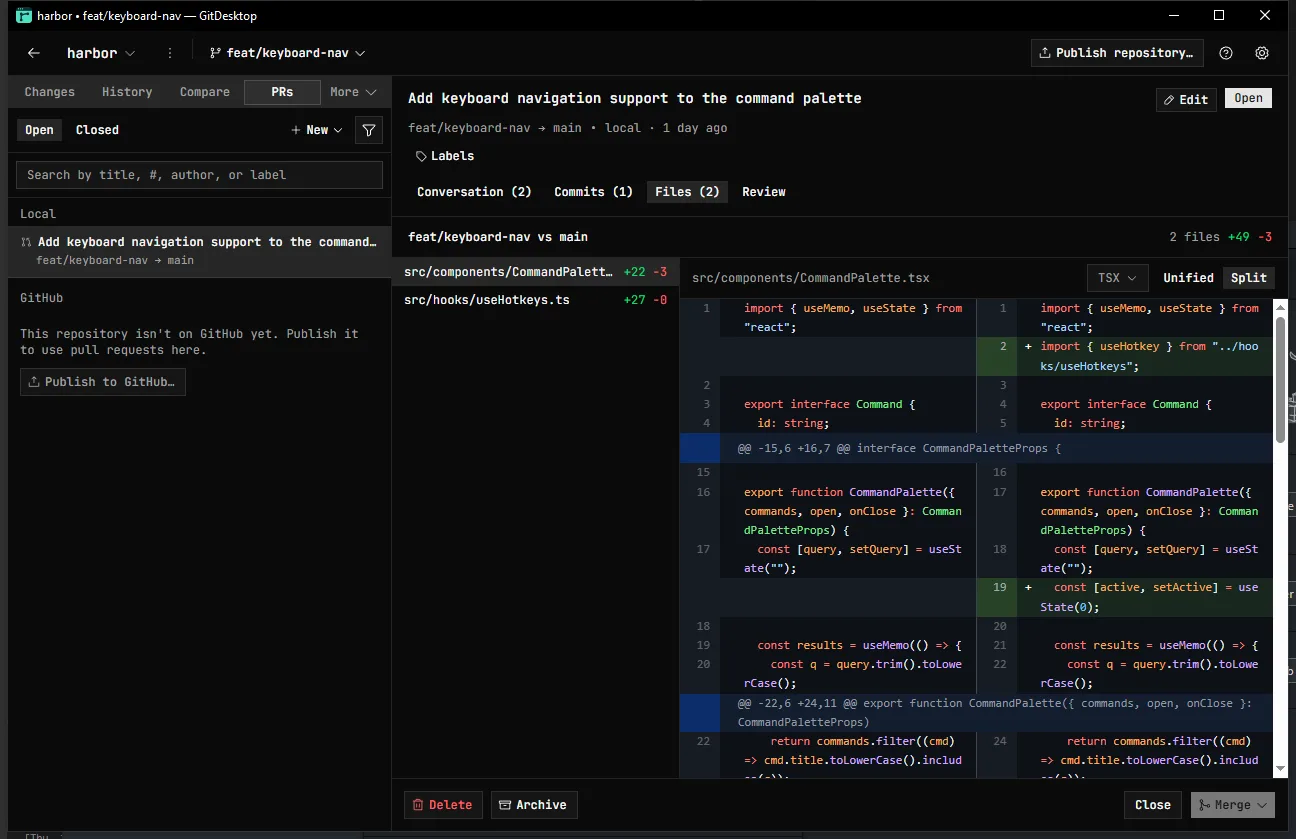The width and height of the screenshot is (1296, 839).
Task: Open settings gear icon
Action: pos(1262,53)
